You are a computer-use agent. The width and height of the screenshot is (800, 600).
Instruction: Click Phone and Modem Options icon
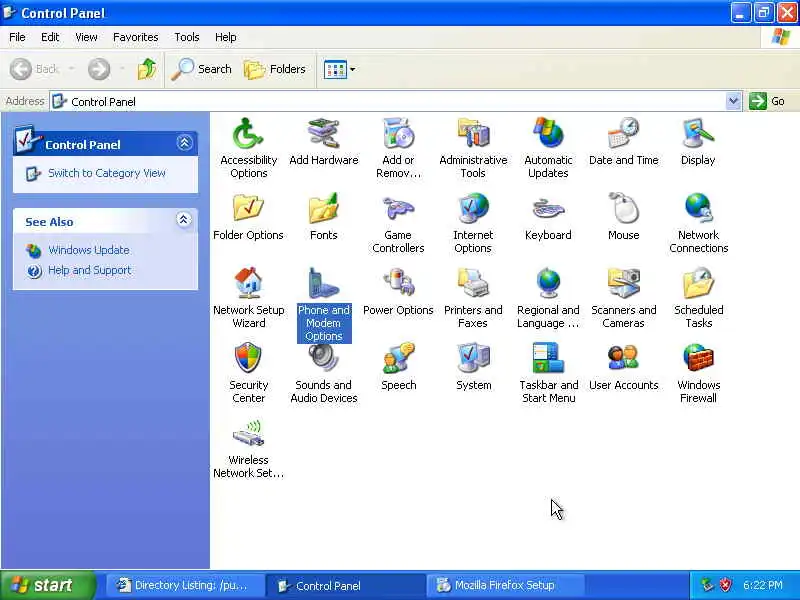coord(323,305)
